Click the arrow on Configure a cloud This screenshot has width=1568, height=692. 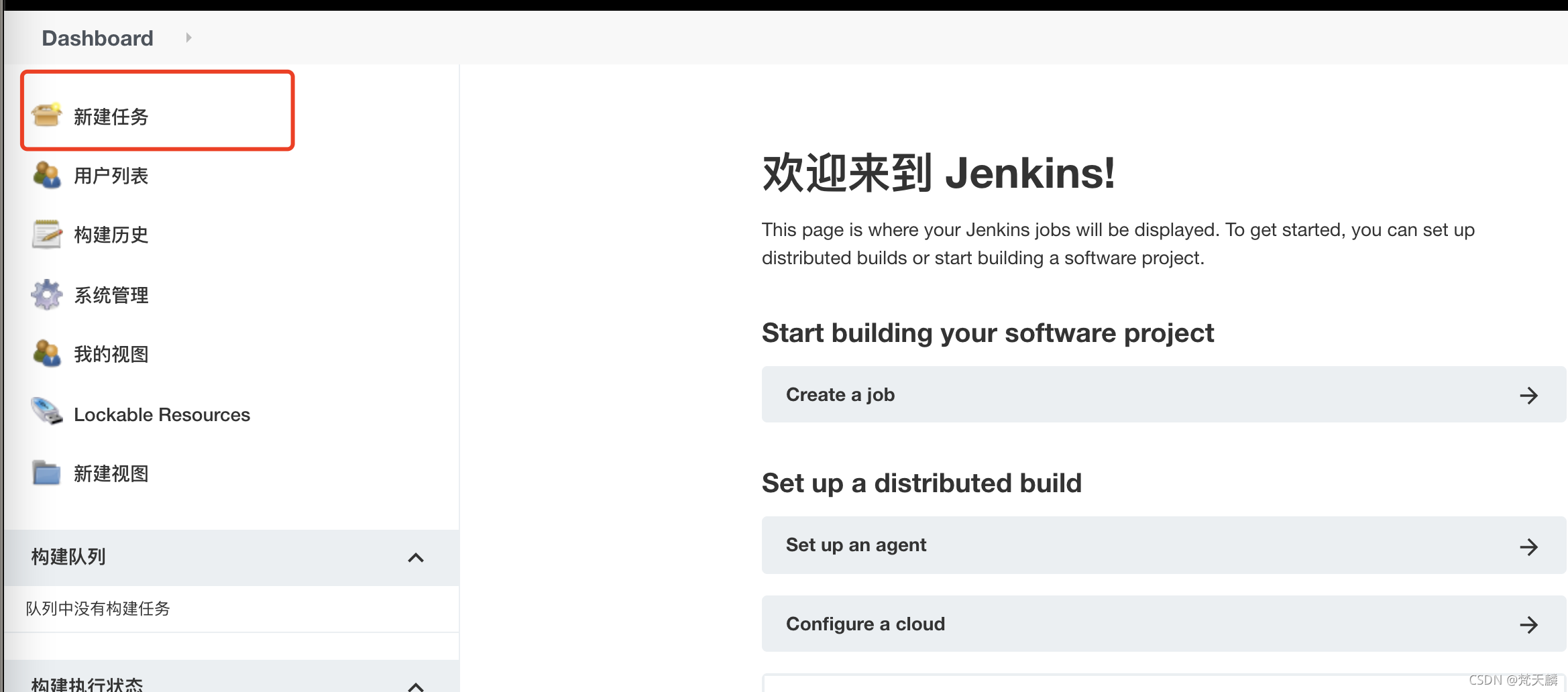tap(1528, 625)
